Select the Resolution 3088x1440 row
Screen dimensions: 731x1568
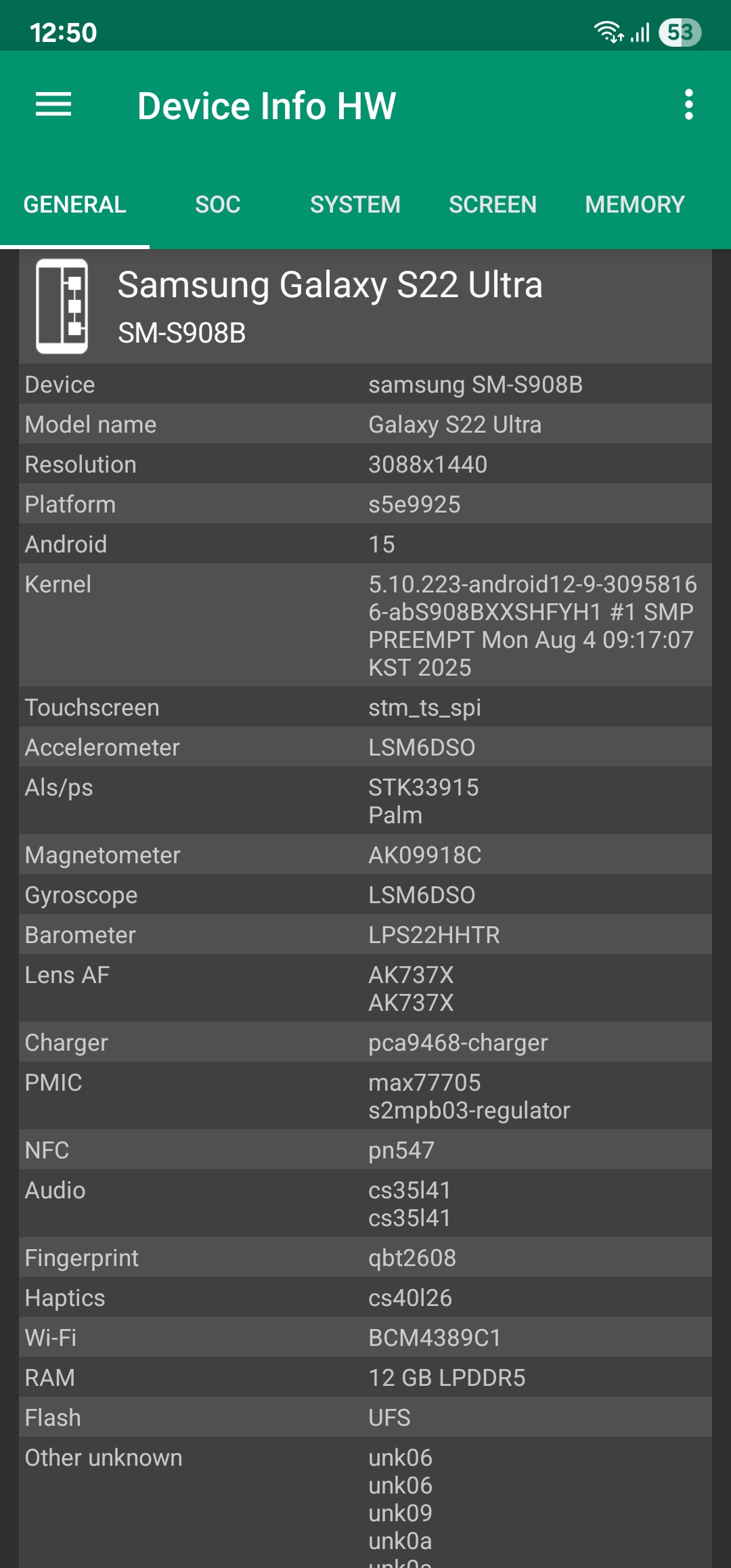coord(365,464)
